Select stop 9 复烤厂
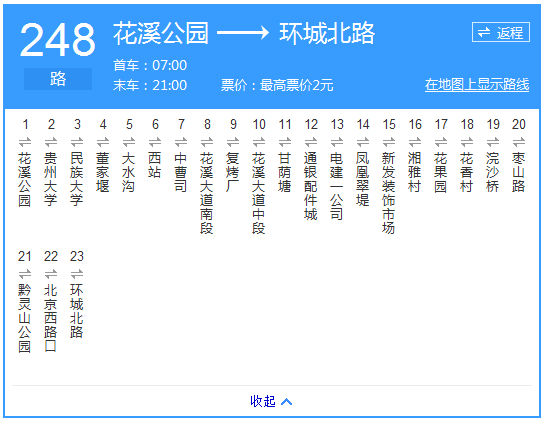The image size is (545, 422). pyautogui.click(x=233, y=172)
